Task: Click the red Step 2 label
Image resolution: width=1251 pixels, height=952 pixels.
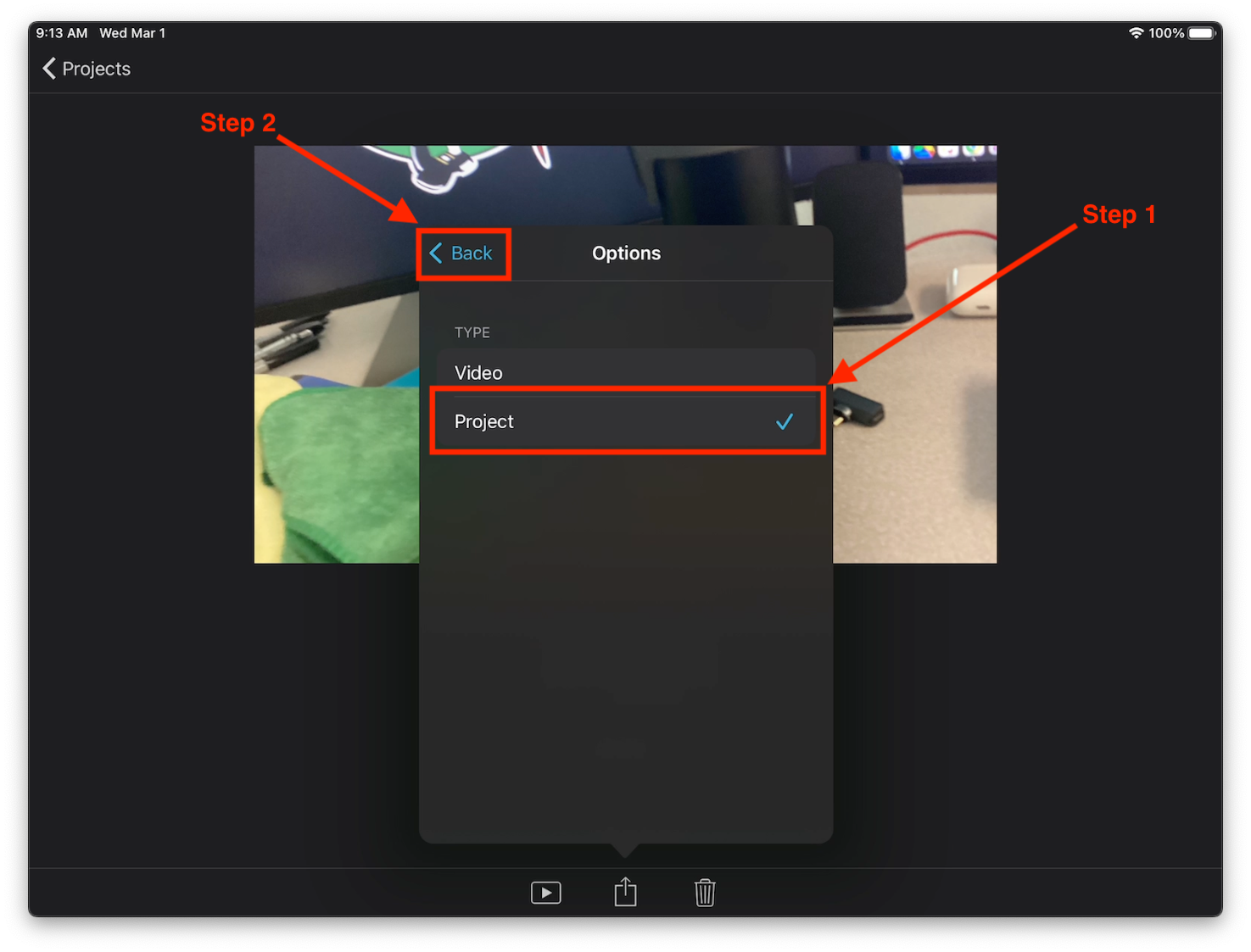Action: pyautogui.click(x=237, y=123)
